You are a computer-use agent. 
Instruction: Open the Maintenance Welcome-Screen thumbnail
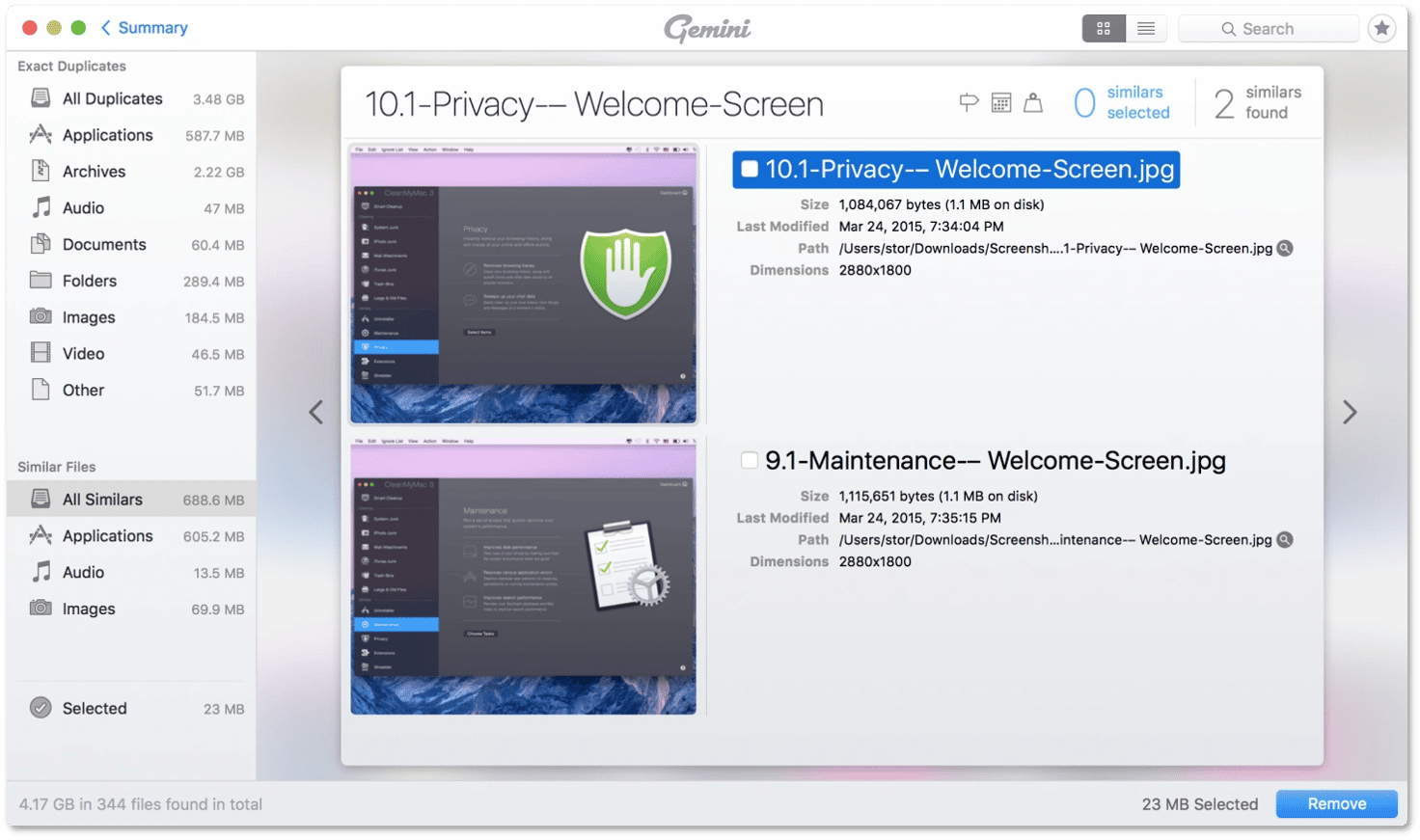524,576
